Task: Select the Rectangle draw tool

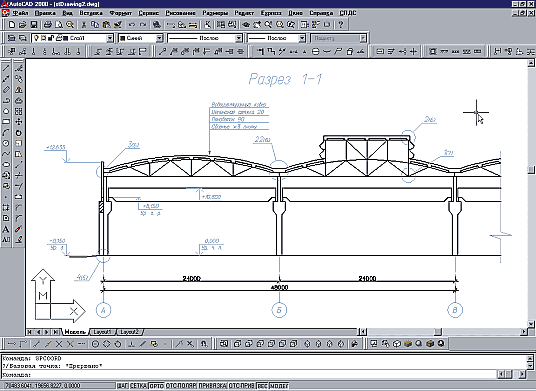Action: 6,122
